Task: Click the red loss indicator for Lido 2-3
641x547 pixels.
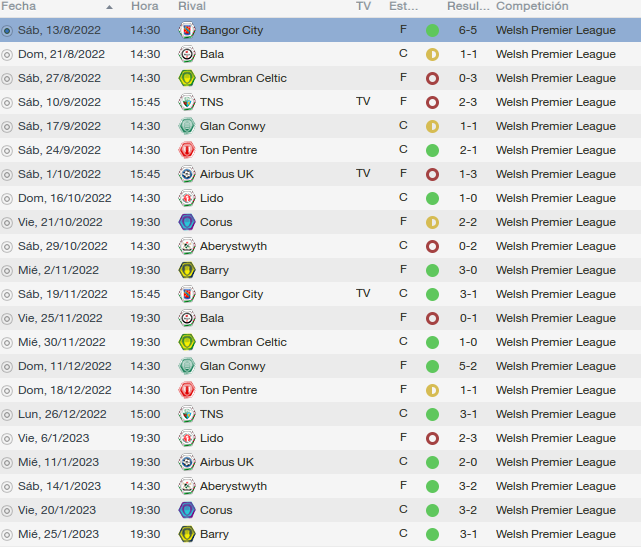Action: click(x=432, y=439)
